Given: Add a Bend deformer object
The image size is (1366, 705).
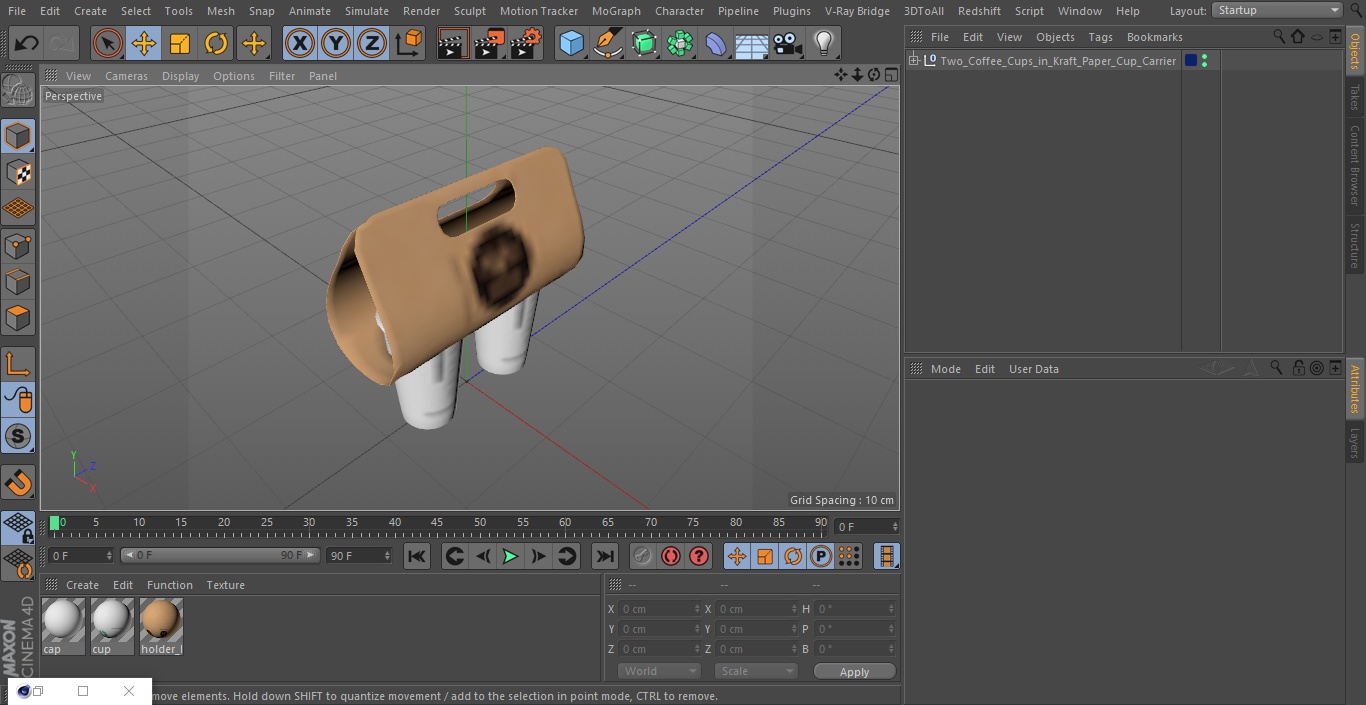Looking at the screenshot, I should click(716, 43).
